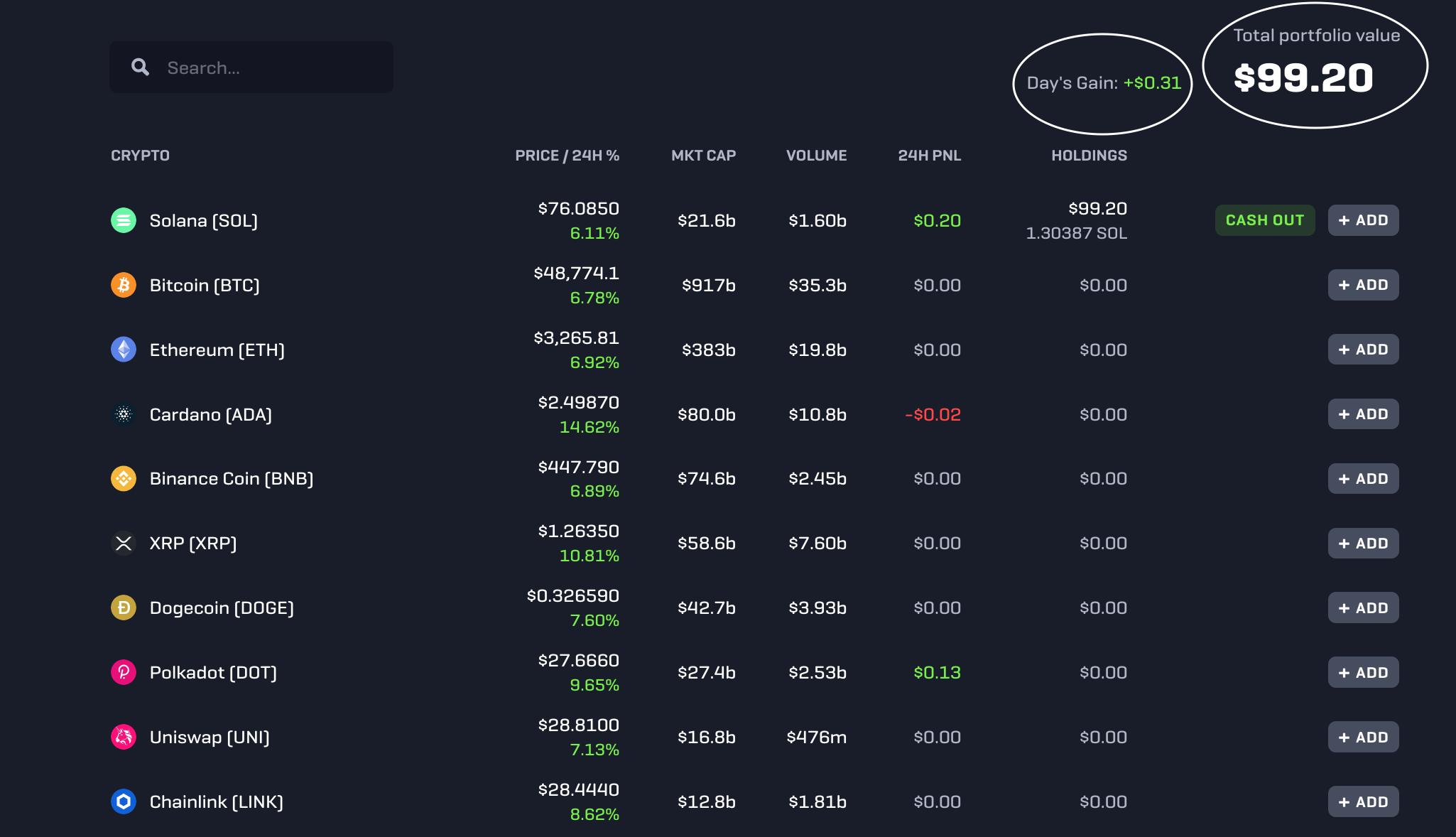The width and height of the screenshot is (1456, 837).
Task: Click the Polkadot pink logo icon
Action: pyautogui.click(x=124, y=672)
